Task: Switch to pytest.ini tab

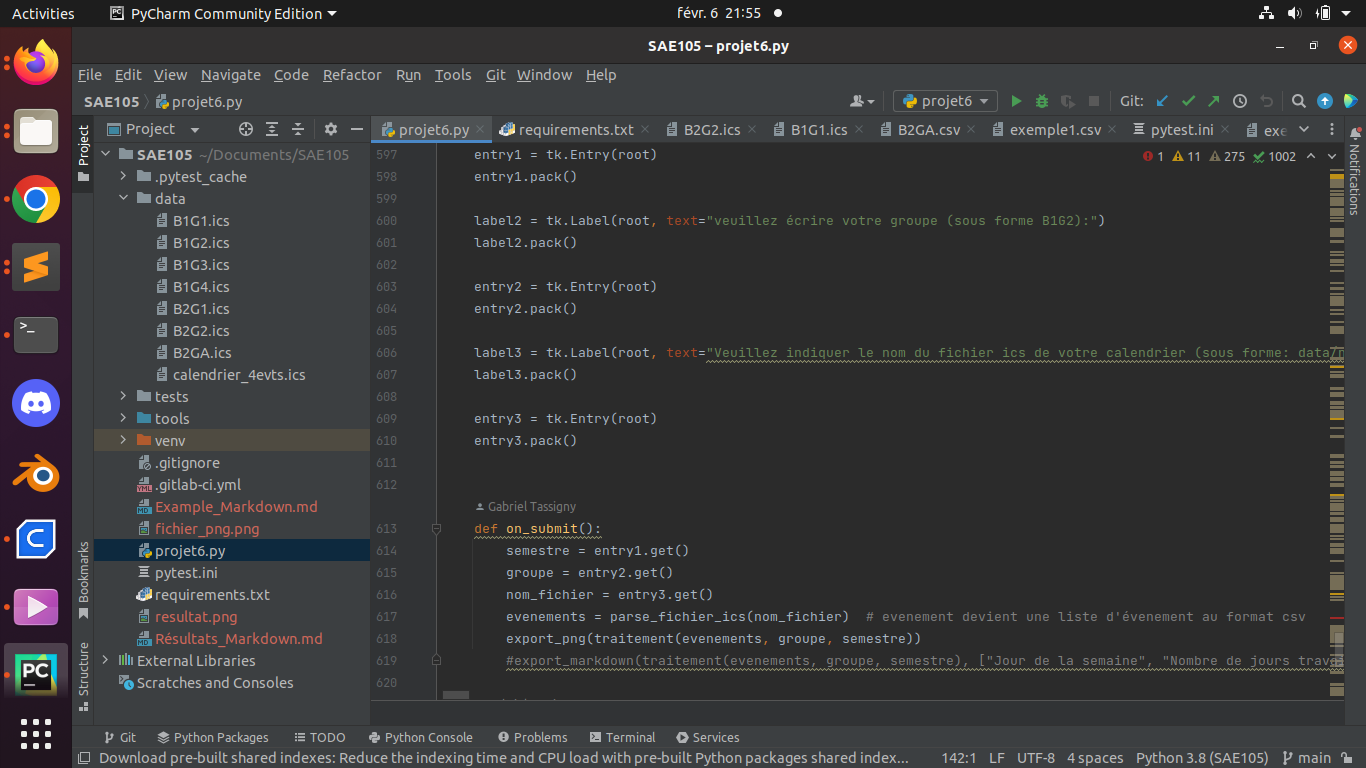Action: pos(1182,130)
